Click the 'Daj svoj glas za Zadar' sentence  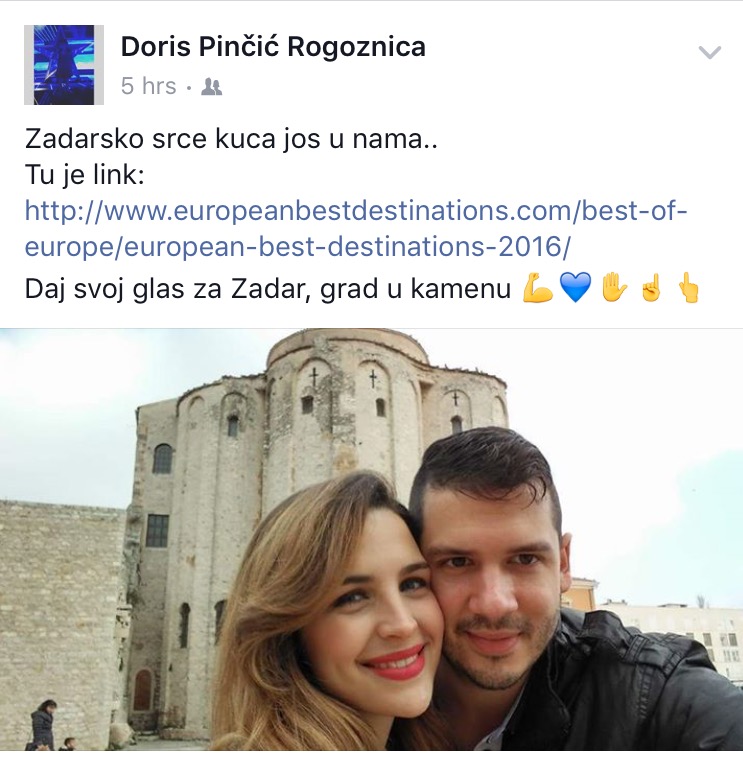(267, 290)
